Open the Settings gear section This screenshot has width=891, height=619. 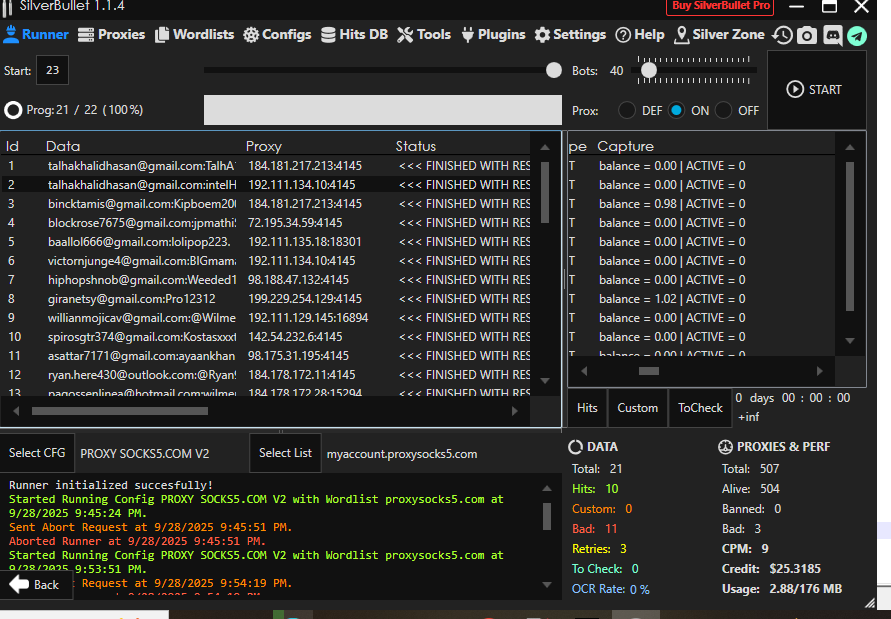tap(570, 34)
